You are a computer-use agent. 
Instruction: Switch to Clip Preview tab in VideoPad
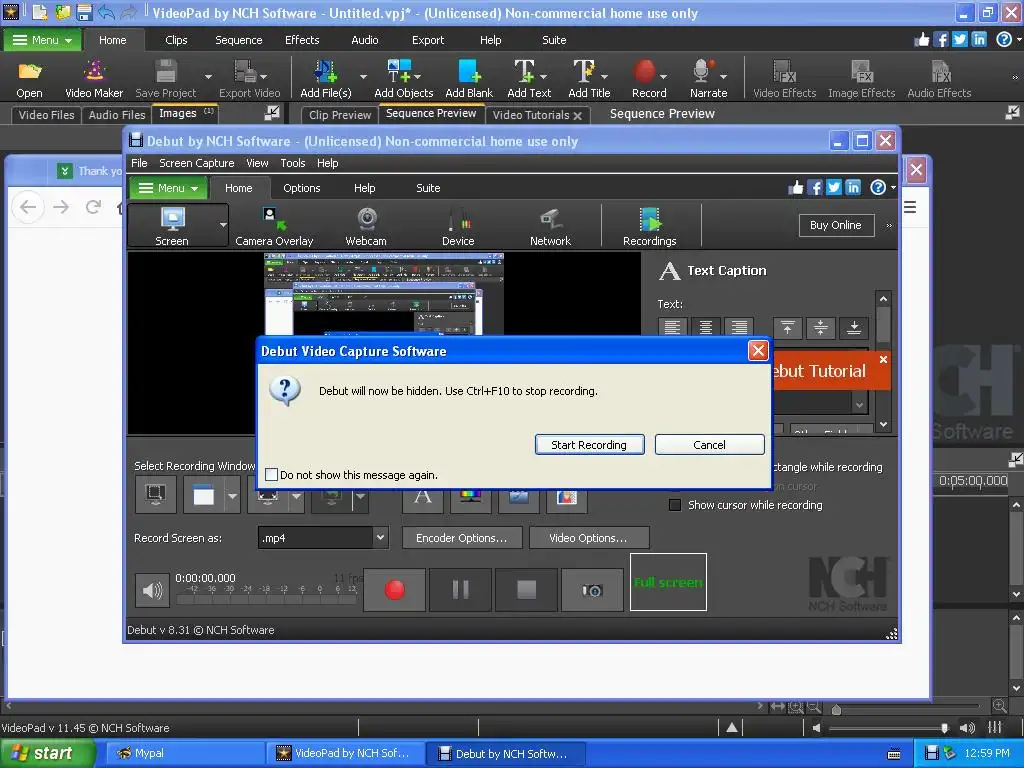tap(340, 115)
